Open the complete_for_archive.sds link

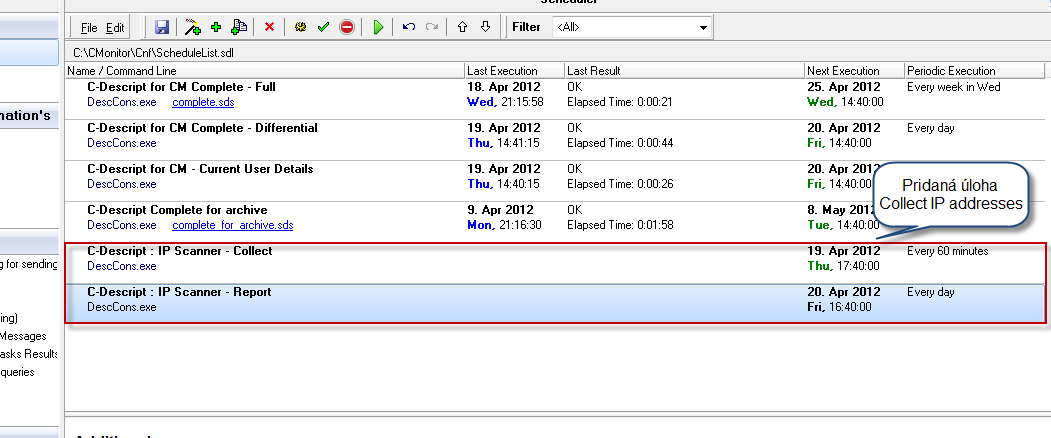click(233, 225)
